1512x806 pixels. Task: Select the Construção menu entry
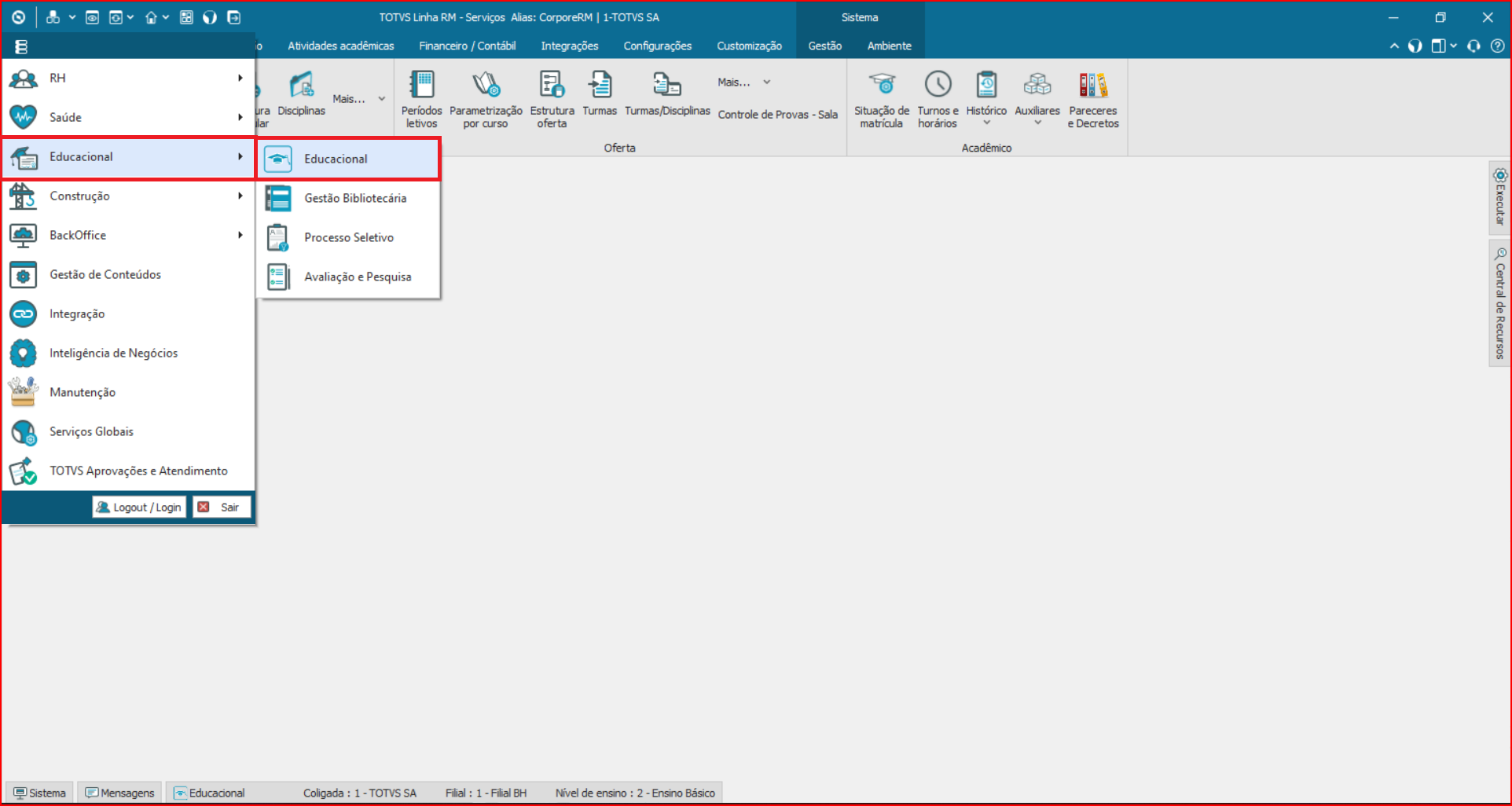128,196
